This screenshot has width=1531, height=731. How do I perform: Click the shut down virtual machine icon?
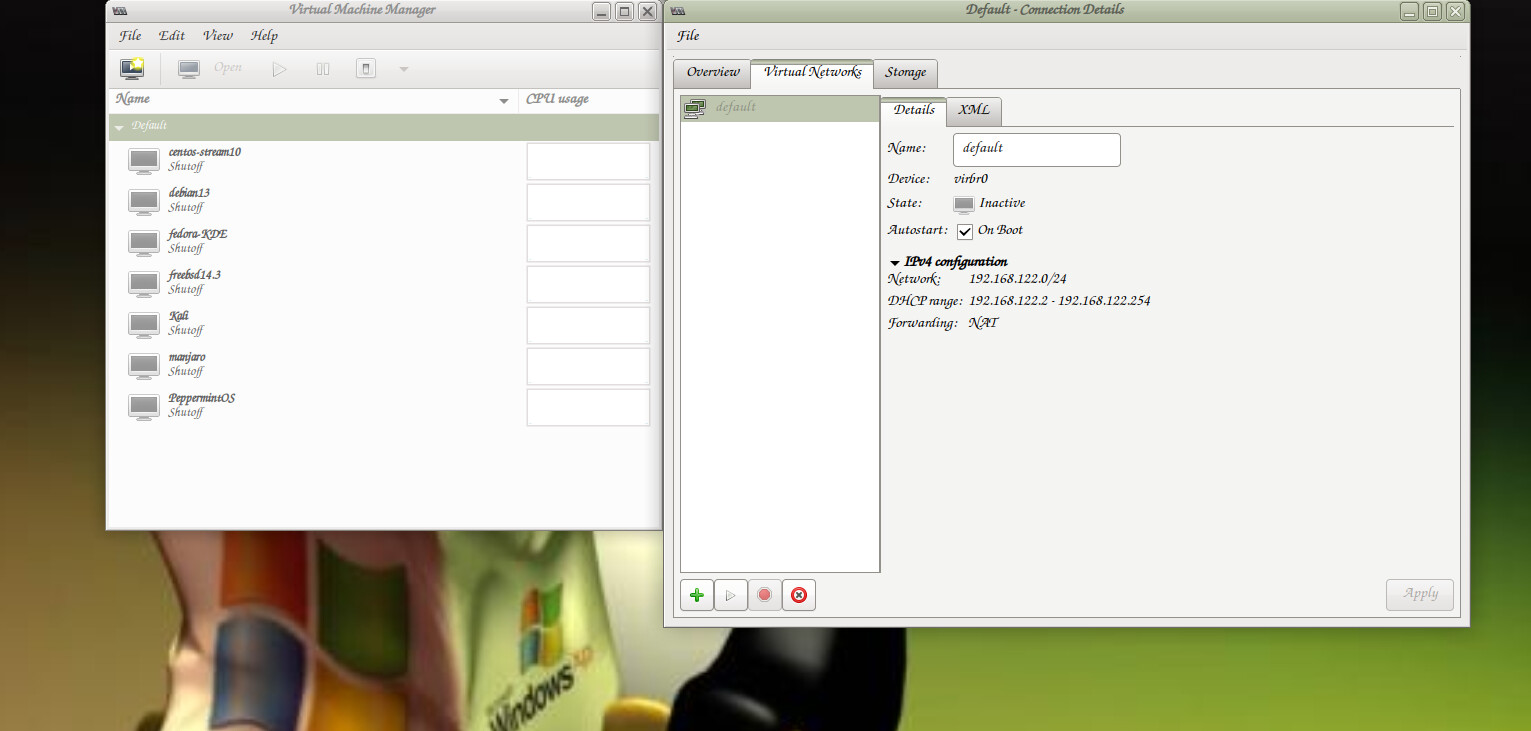[x=366, y=69]
